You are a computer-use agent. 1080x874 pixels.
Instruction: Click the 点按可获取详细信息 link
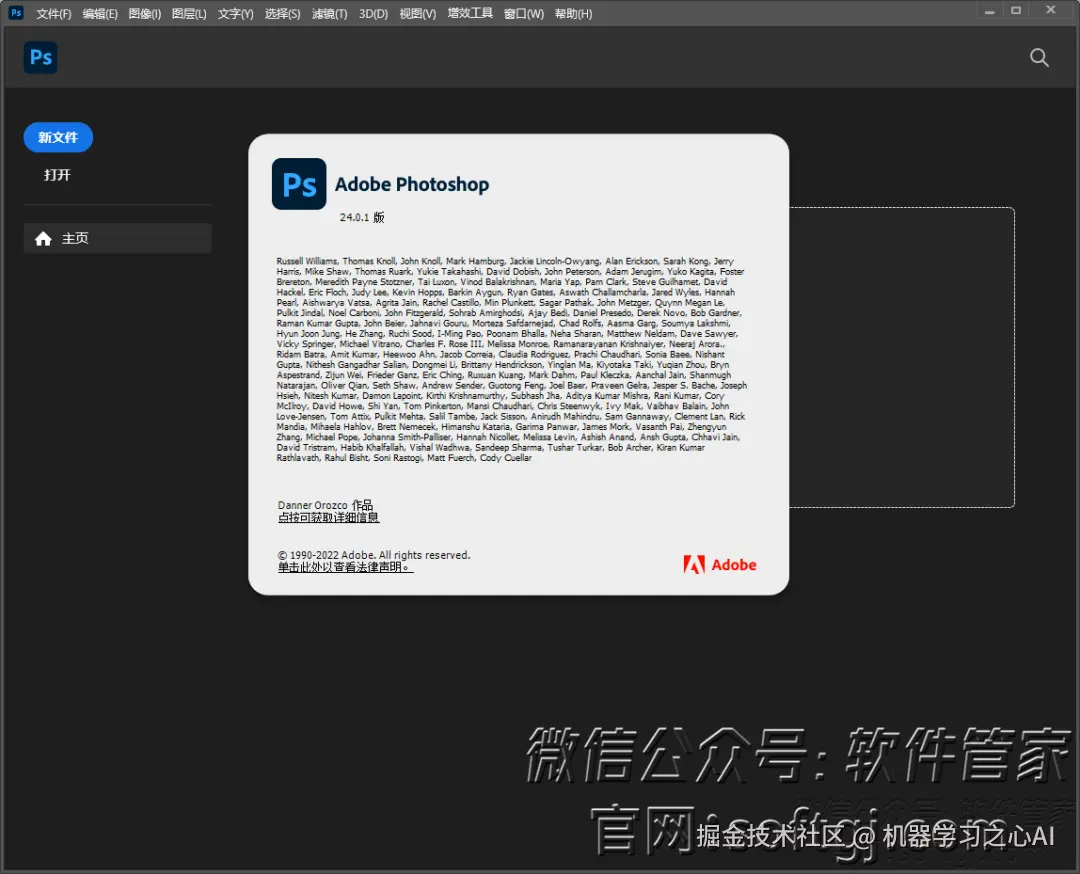[x=329, y=517]
